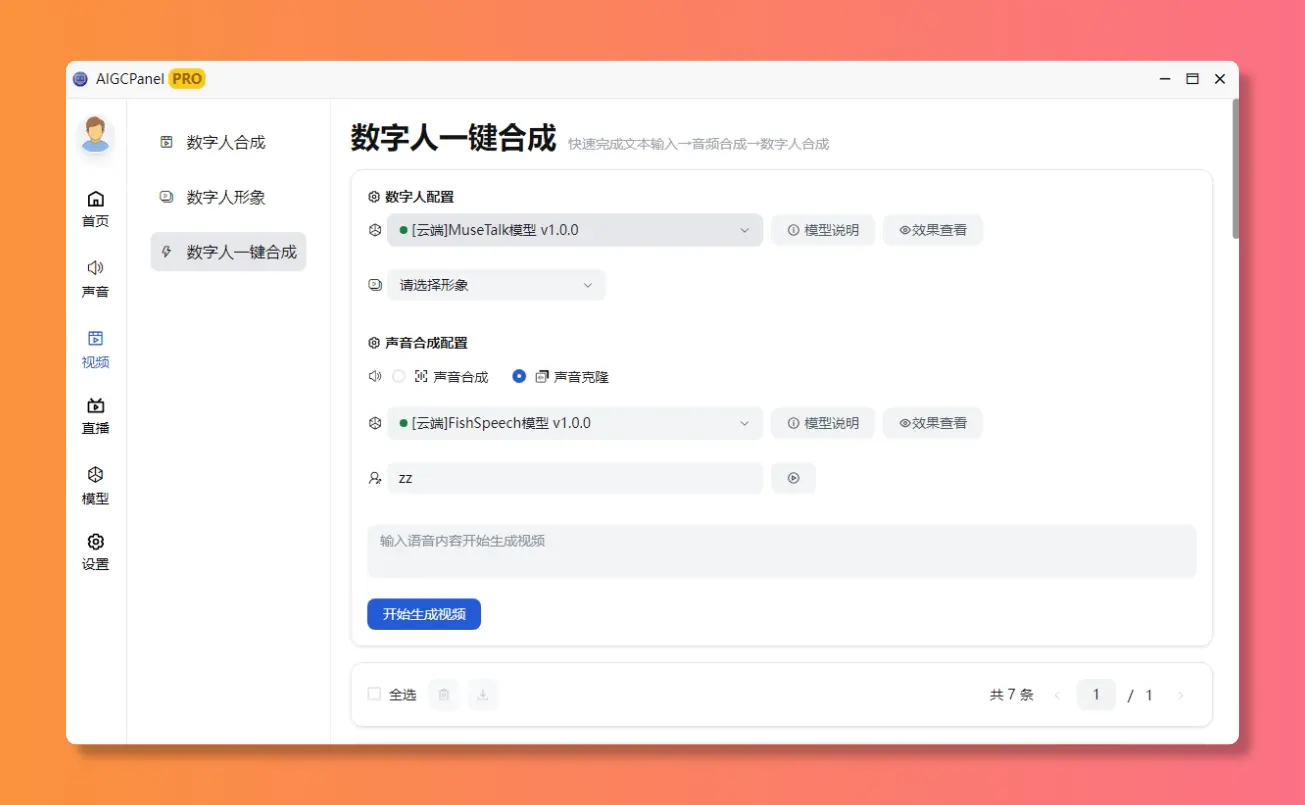This screenshot has width=1305, height=805.
Task: Open the 直播 live streaming icon
Action: tap(96, 405)
